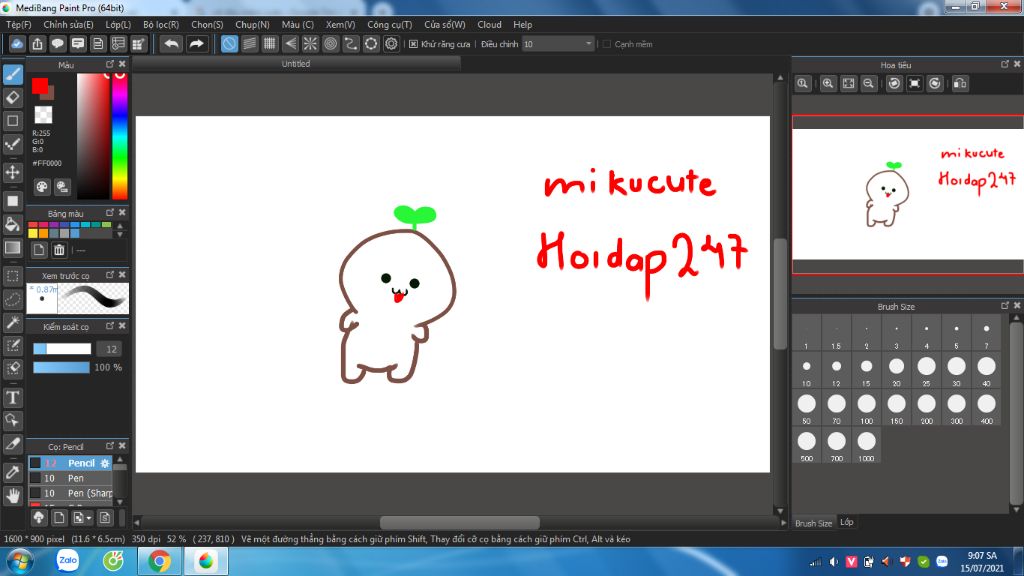
Task: Enable the radial snap guide
Action: [310, 44]
